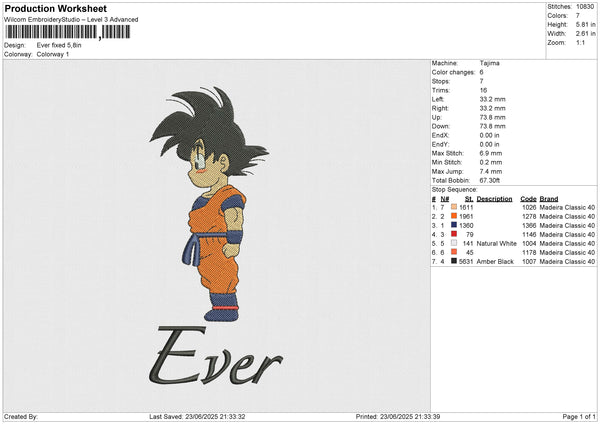The height and width of the screenshot is (424, 600).
Task: Click the "Production Worksheet" title
Action: pyautogui.click(x=56, y=9)
